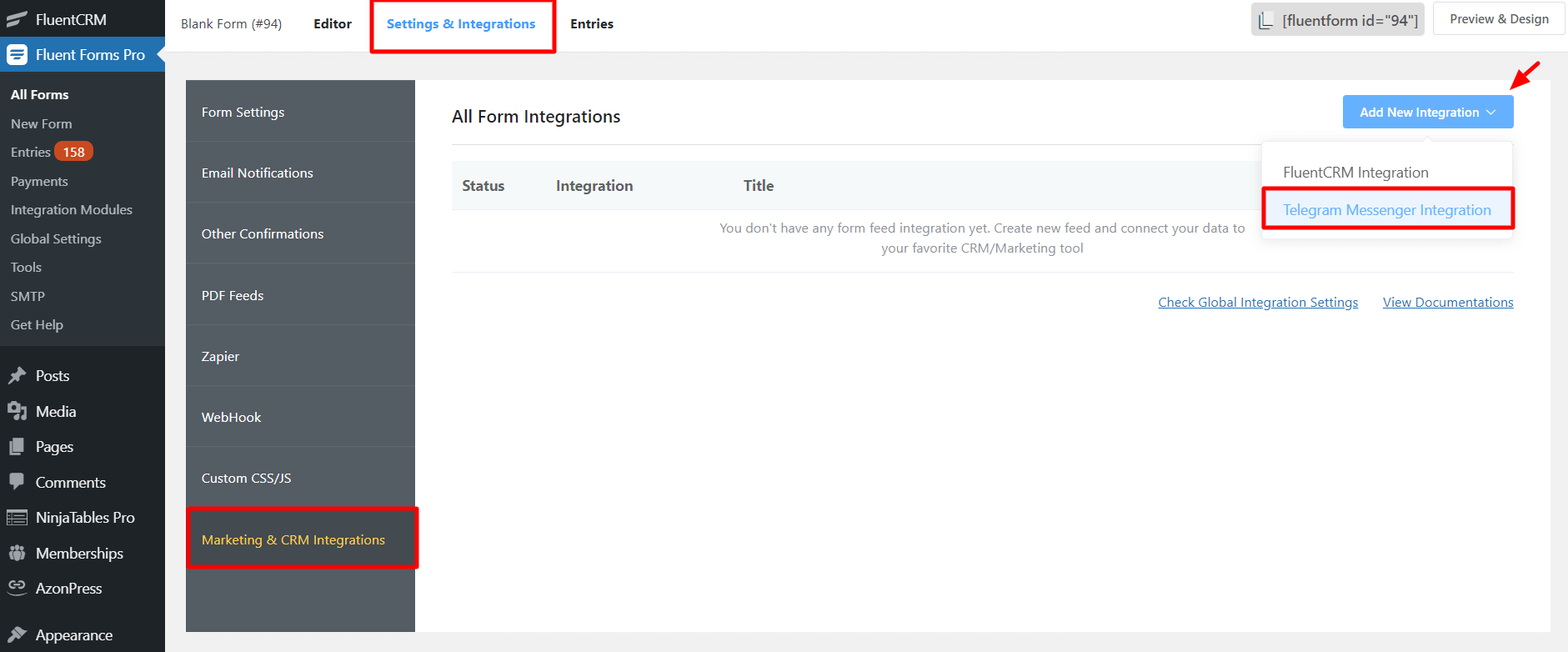The image size is (1568, 652).
Task: Click the Memberships group icon
Action: coord(17,553)
